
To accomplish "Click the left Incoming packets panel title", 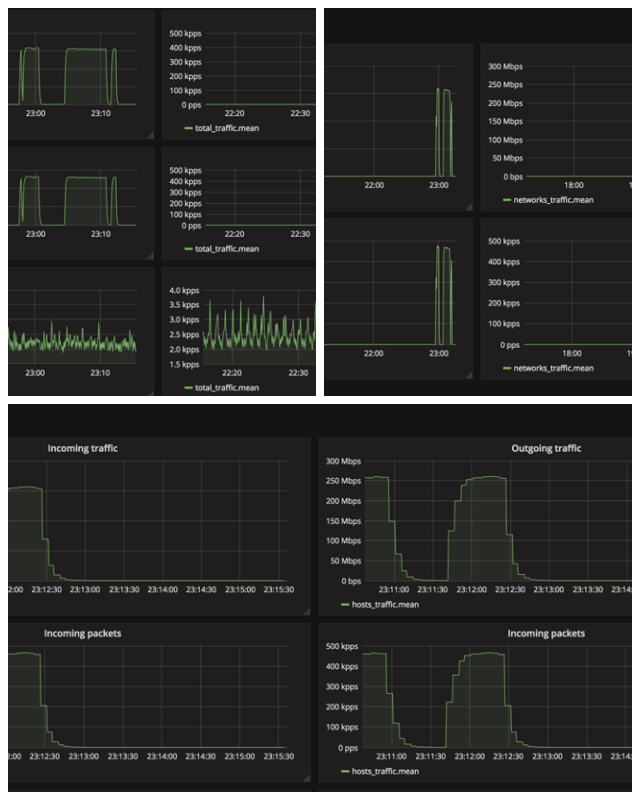I will coord(82,633).
